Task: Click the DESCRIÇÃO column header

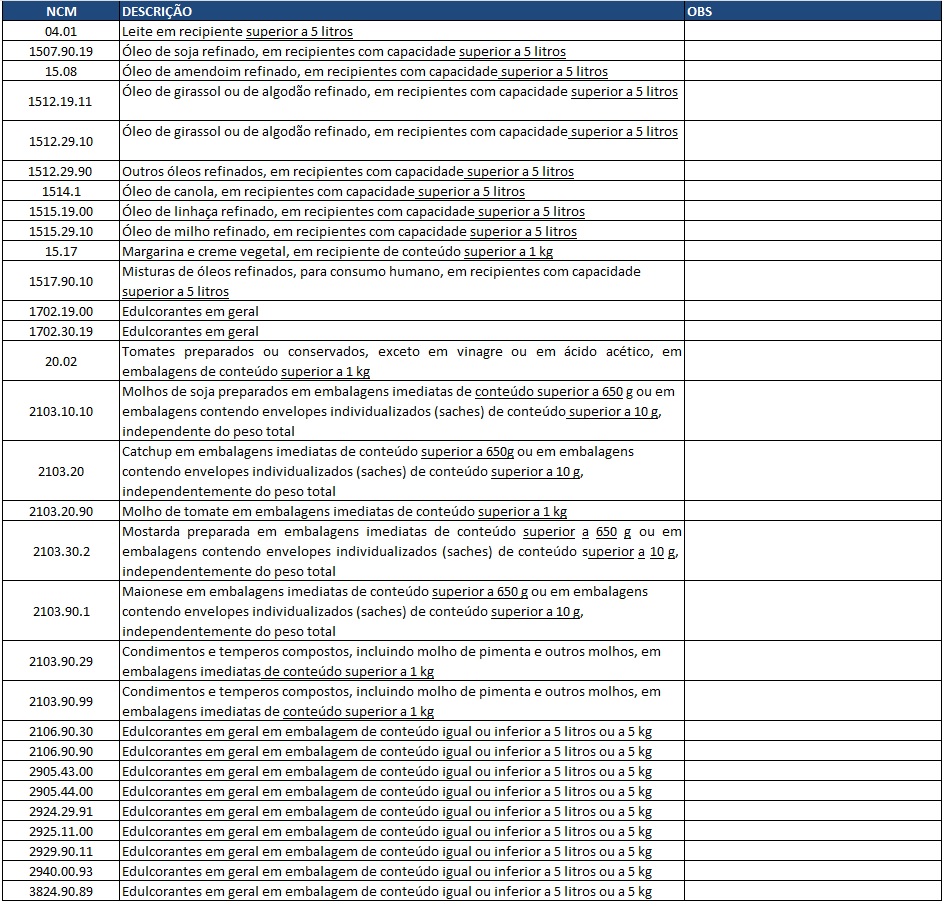Action: (x=402, y=11)
